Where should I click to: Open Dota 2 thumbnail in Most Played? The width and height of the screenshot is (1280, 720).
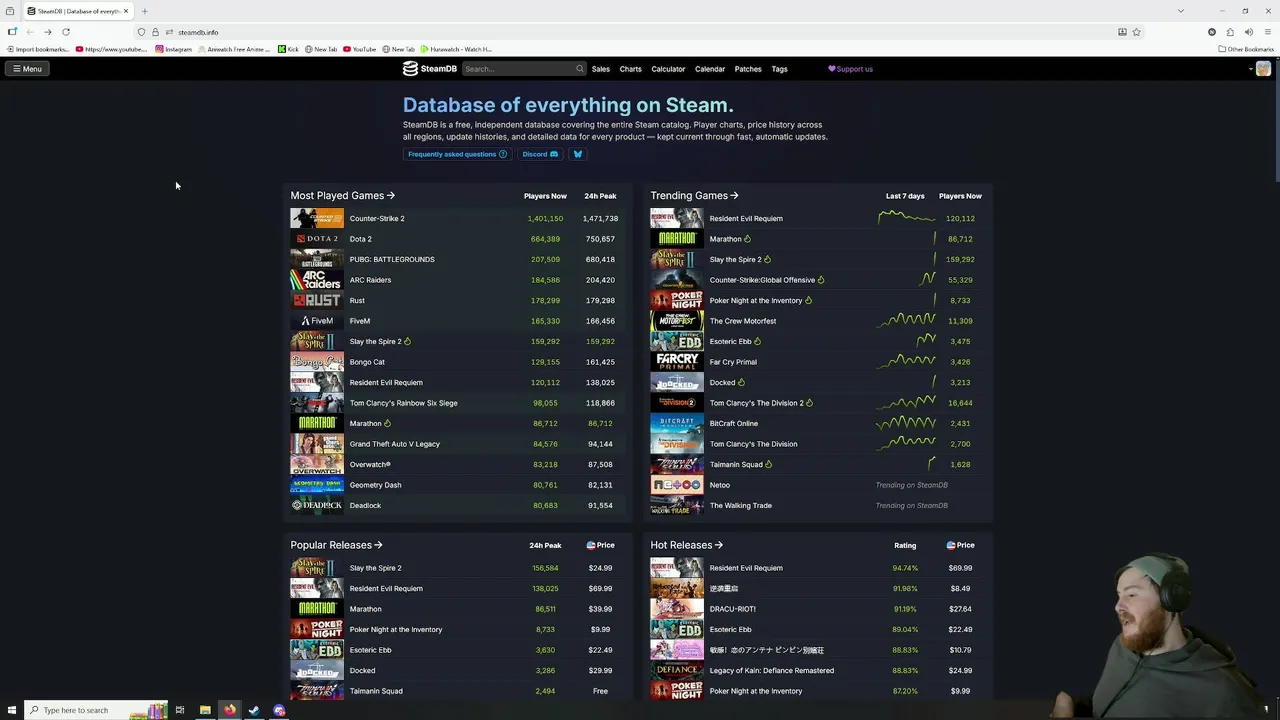tap(316, 239)
